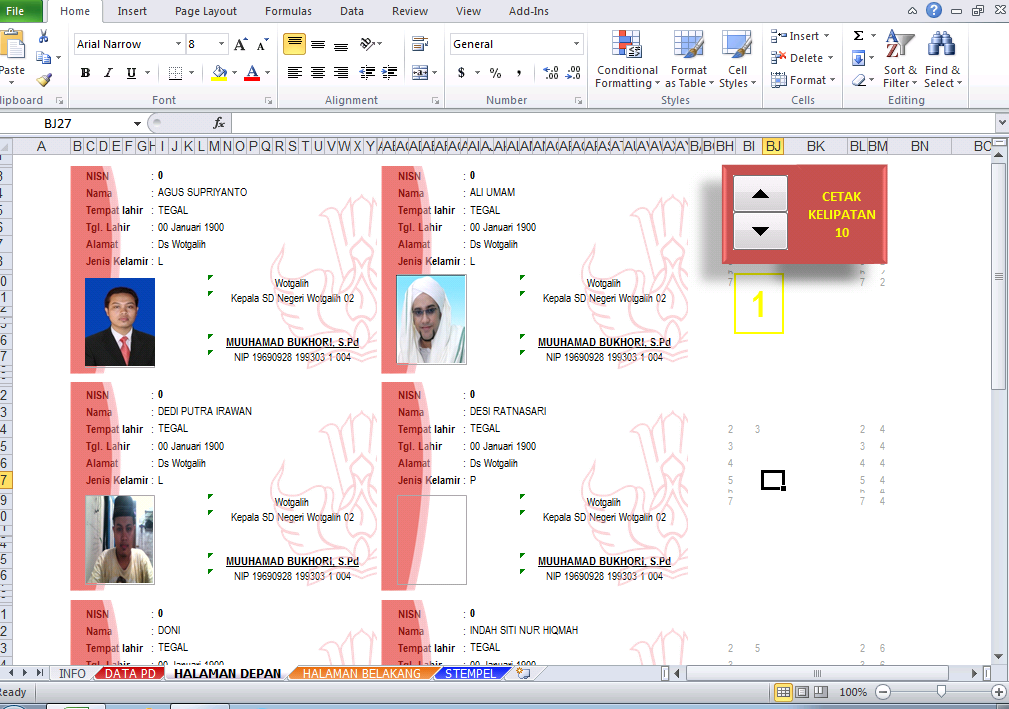Toggle Underline formatting
1009x709 pixels.
131,73
